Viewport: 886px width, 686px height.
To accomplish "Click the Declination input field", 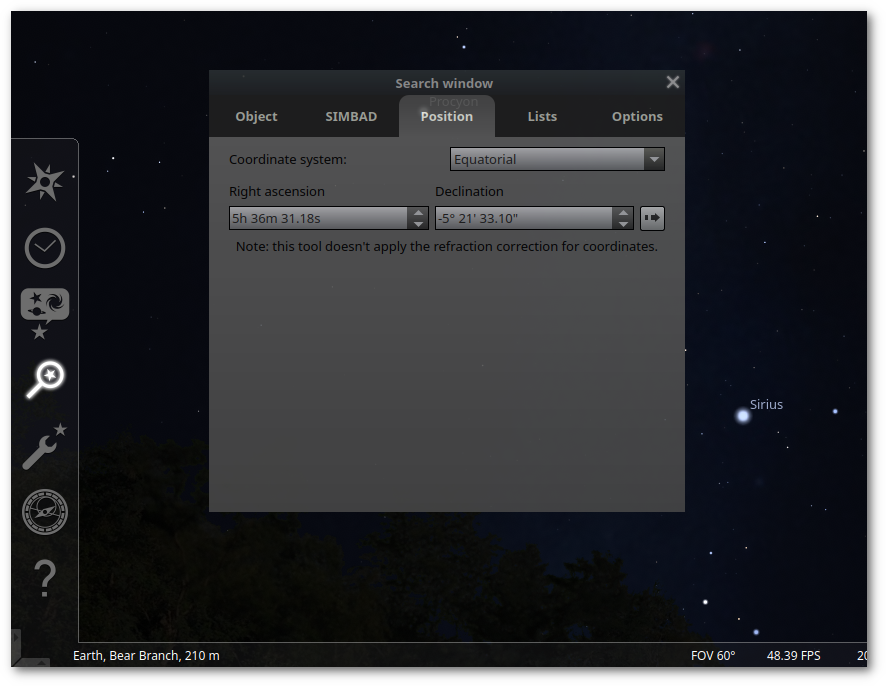I will click(x=523, y=218).
